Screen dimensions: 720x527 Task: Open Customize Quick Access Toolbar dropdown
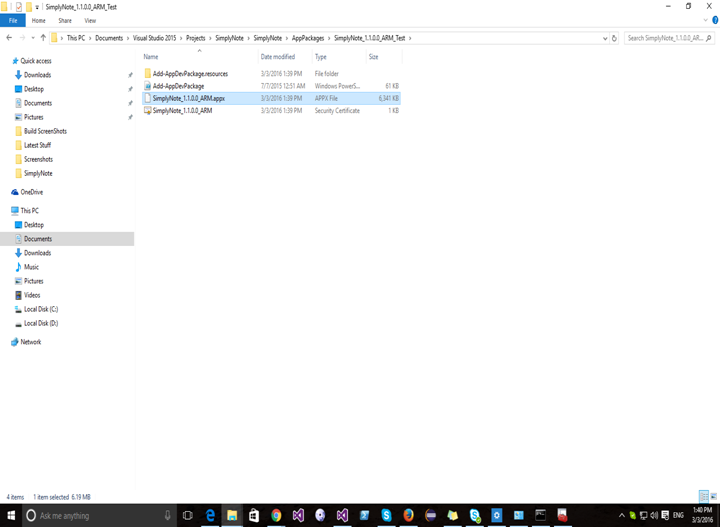pyautogui.click(x=37, y=7)
